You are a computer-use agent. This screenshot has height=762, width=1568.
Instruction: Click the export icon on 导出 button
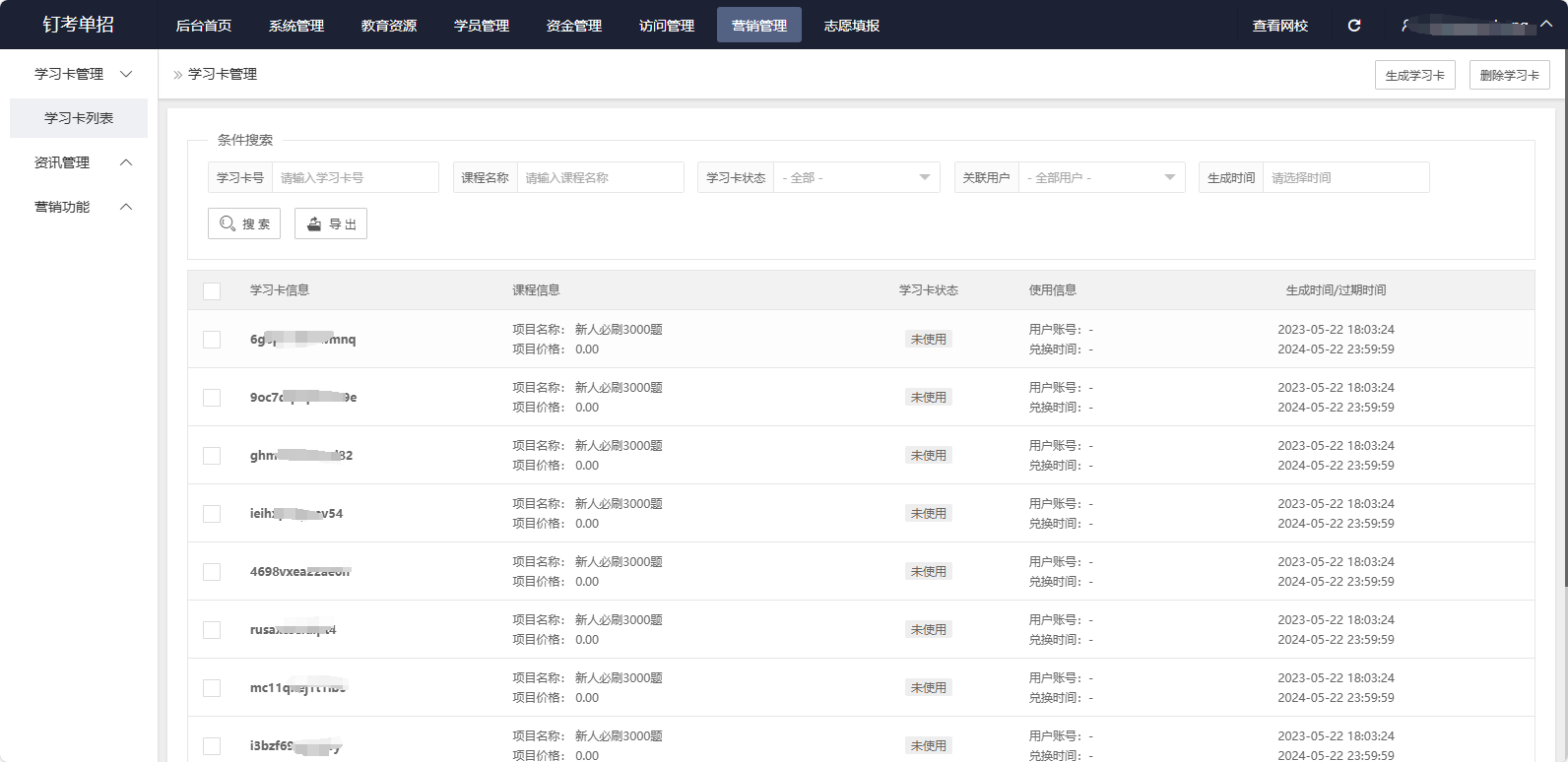[x=314, y=223]
